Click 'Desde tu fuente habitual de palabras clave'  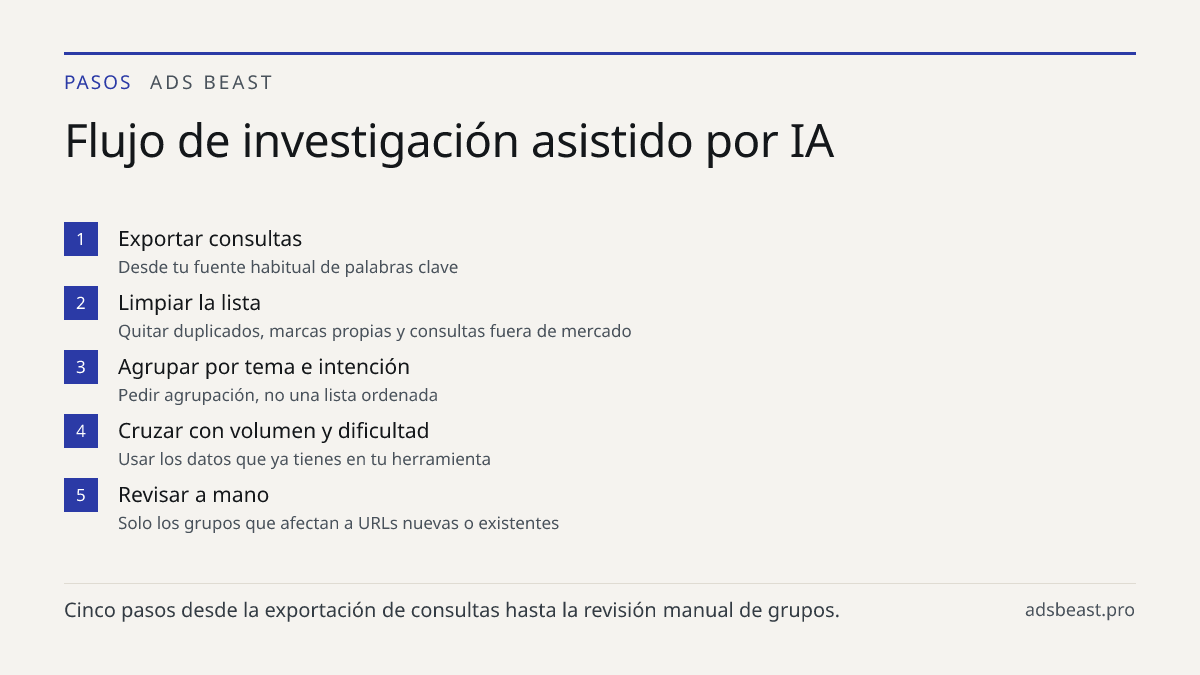[288, 267]
